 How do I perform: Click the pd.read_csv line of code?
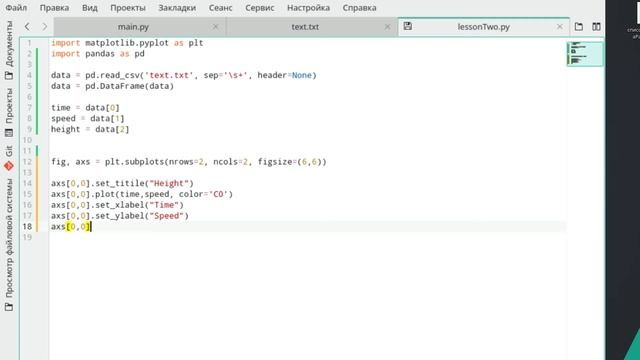184,75
